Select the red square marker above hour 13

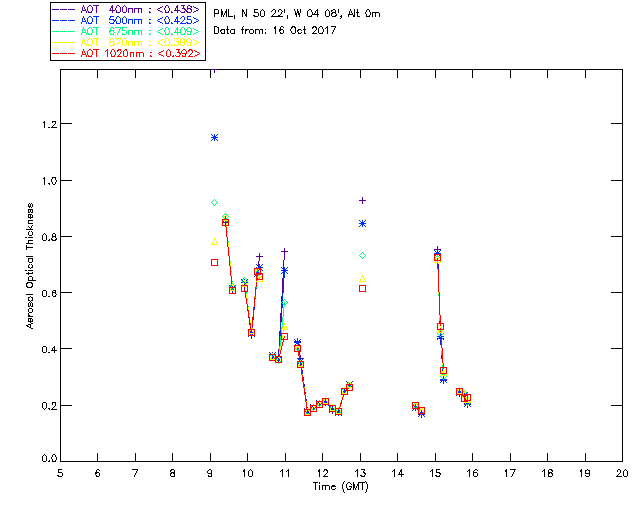[x=362, y=289]
